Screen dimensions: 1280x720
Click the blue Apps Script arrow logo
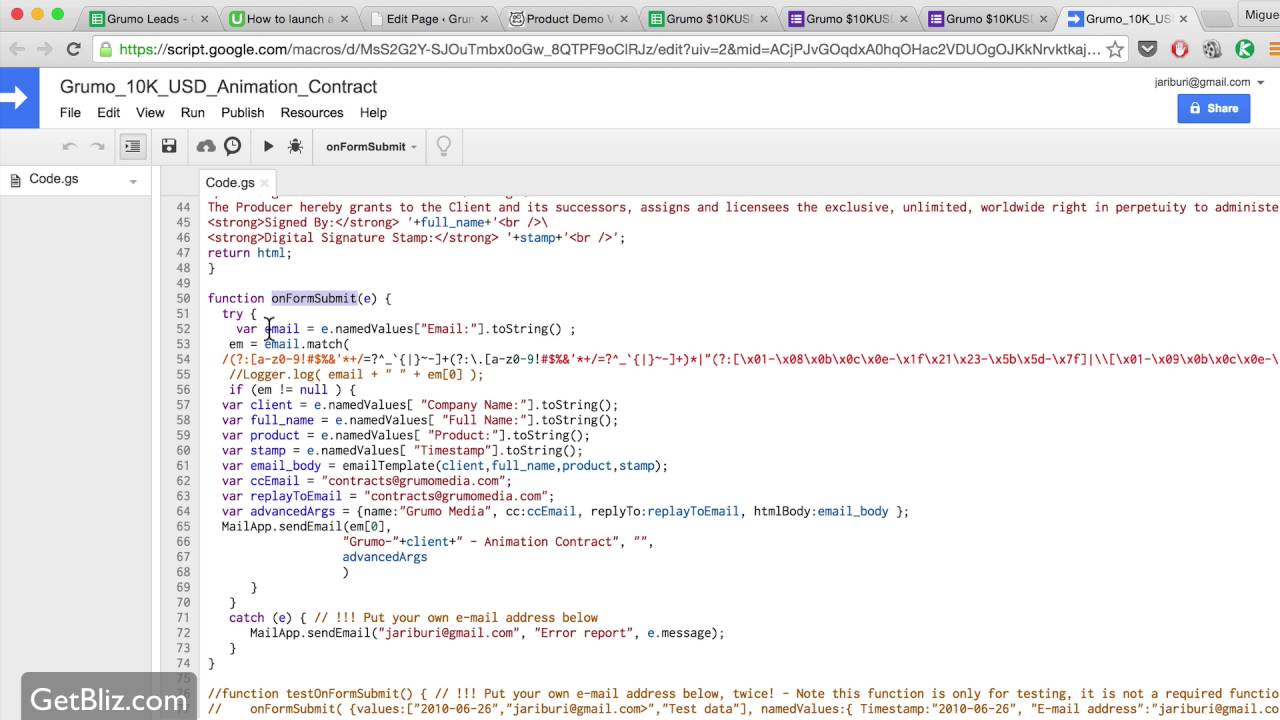19,98
